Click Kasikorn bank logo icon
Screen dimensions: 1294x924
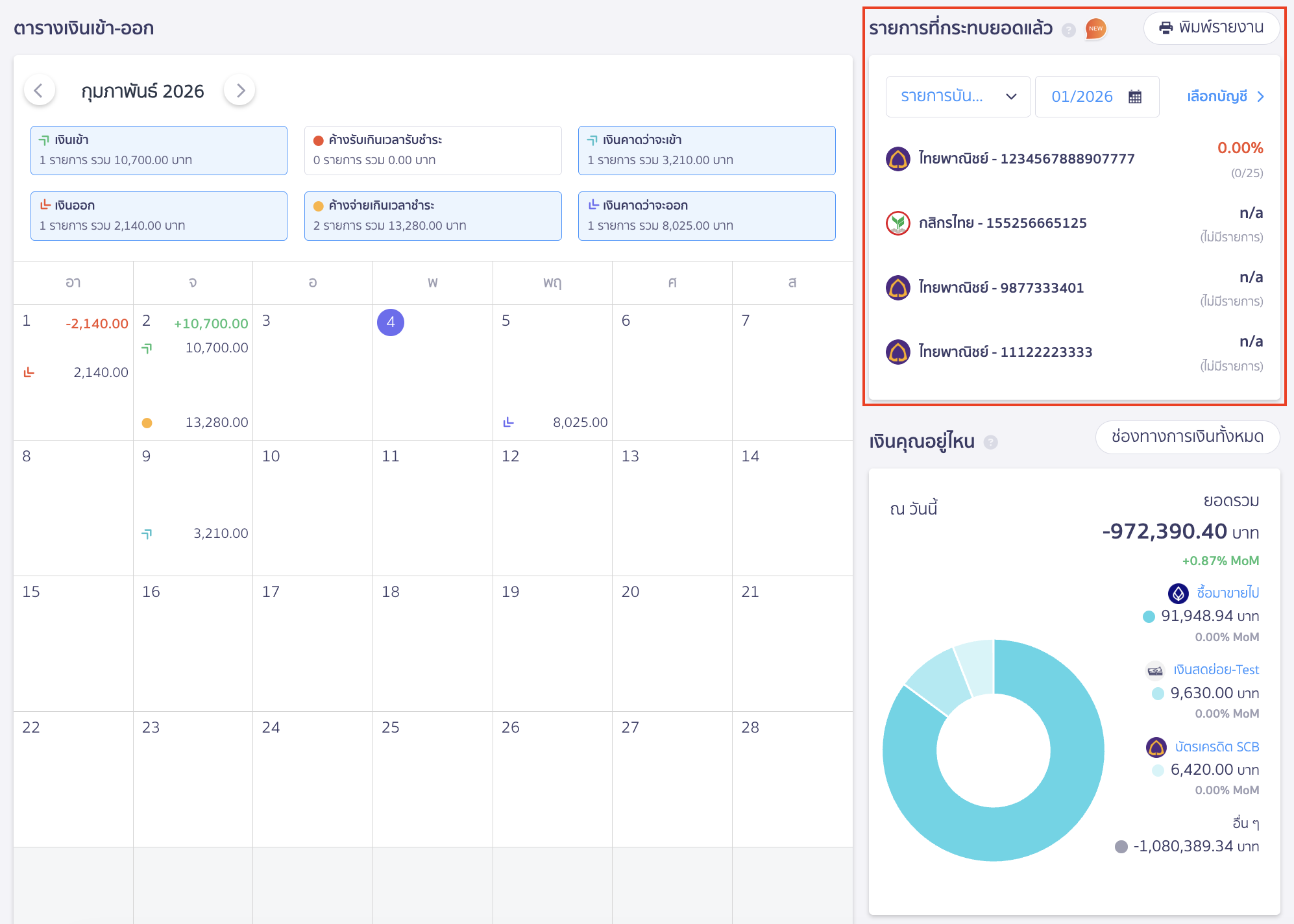(x=898, y=223)
